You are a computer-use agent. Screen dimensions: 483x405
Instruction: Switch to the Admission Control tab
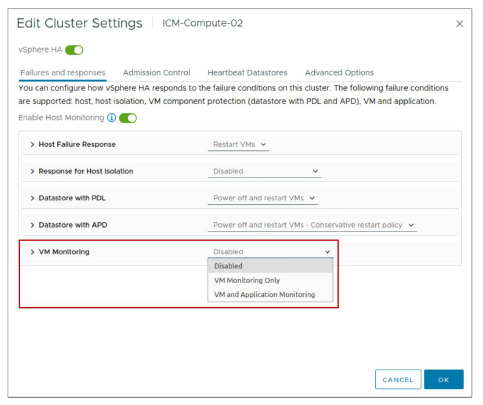click(x=156, y=73)
